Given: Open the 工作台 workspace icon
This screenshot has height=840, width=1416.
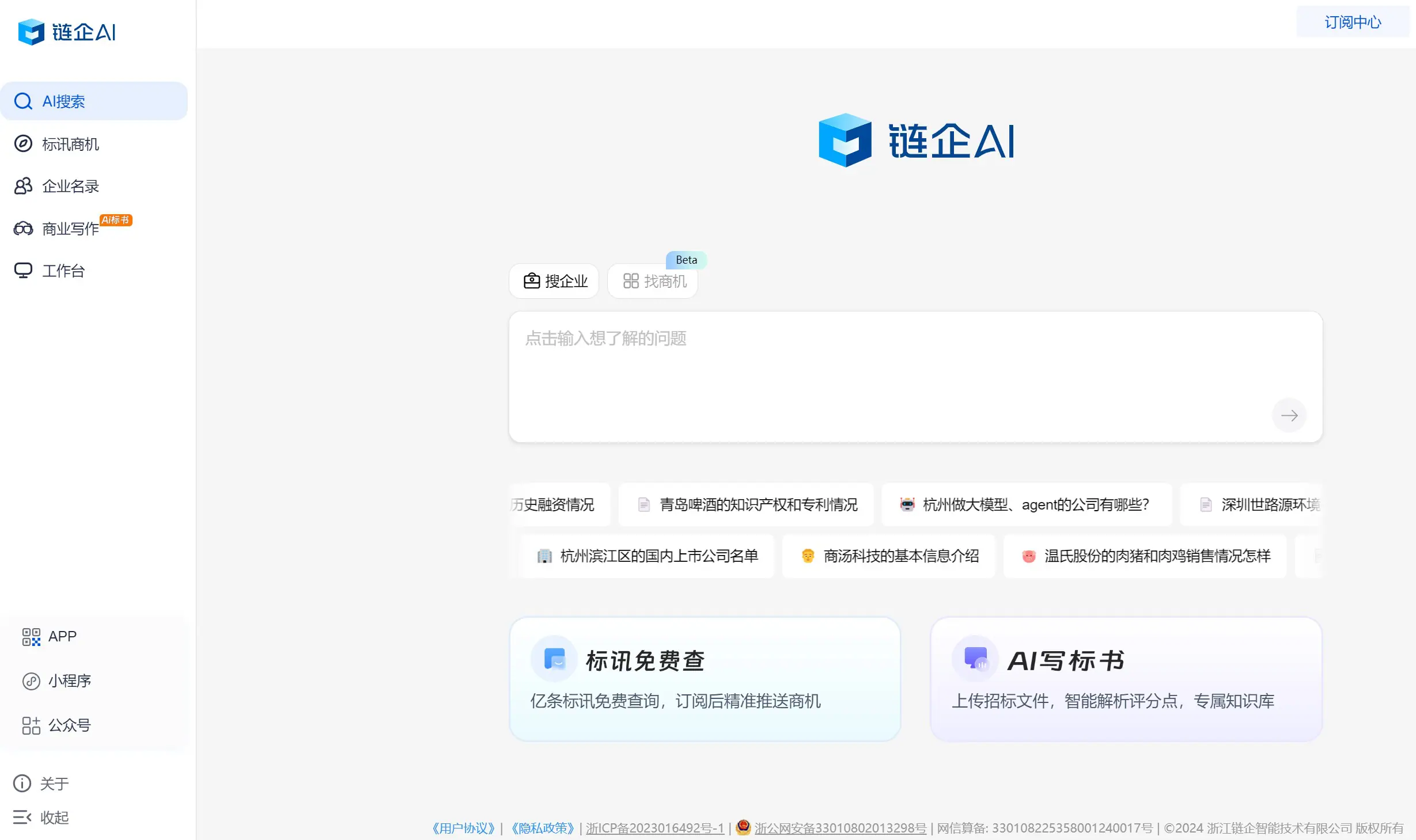Looking at the screenshot, I should [23, 271].
